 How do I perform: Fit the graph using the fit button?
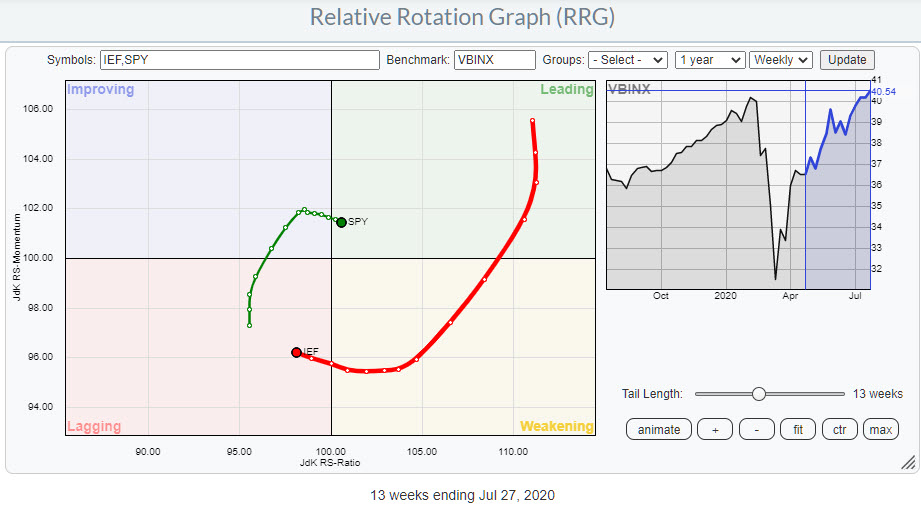pyautogui.click(x=797, y=430)
